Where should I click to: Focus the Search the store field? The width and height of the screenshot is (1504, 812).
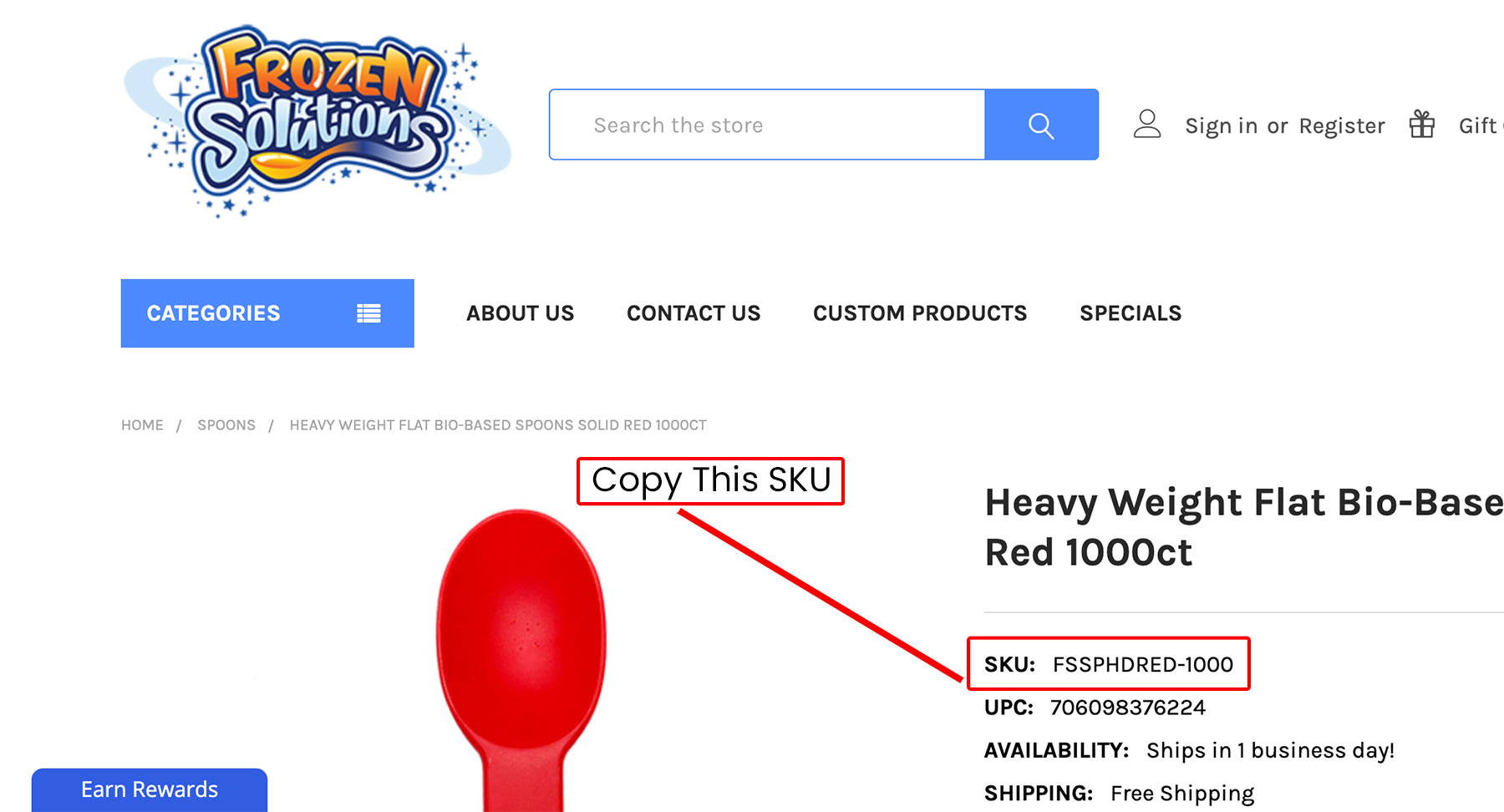click(x=767, y=125)
